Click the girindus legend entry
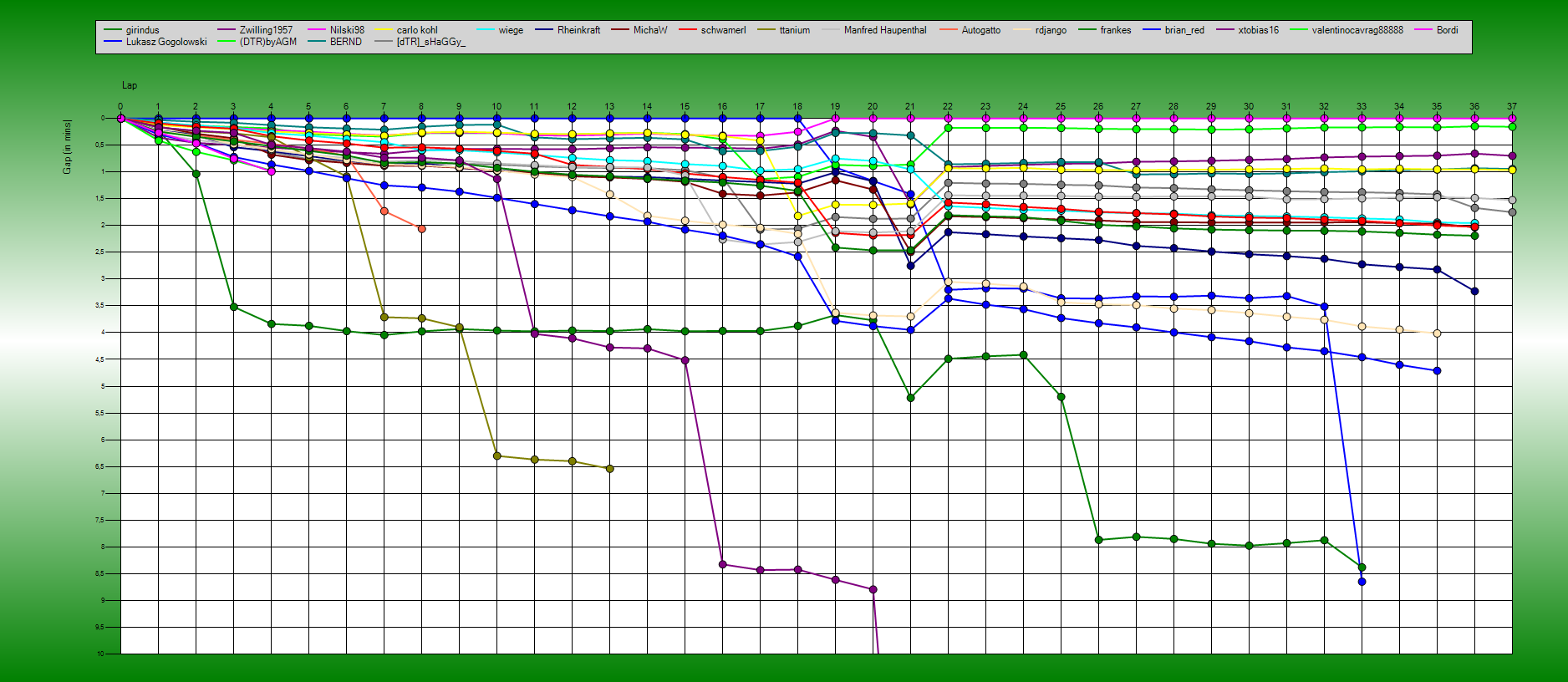1568x682 pixels. pyautogui.click(x=142, y=30)
